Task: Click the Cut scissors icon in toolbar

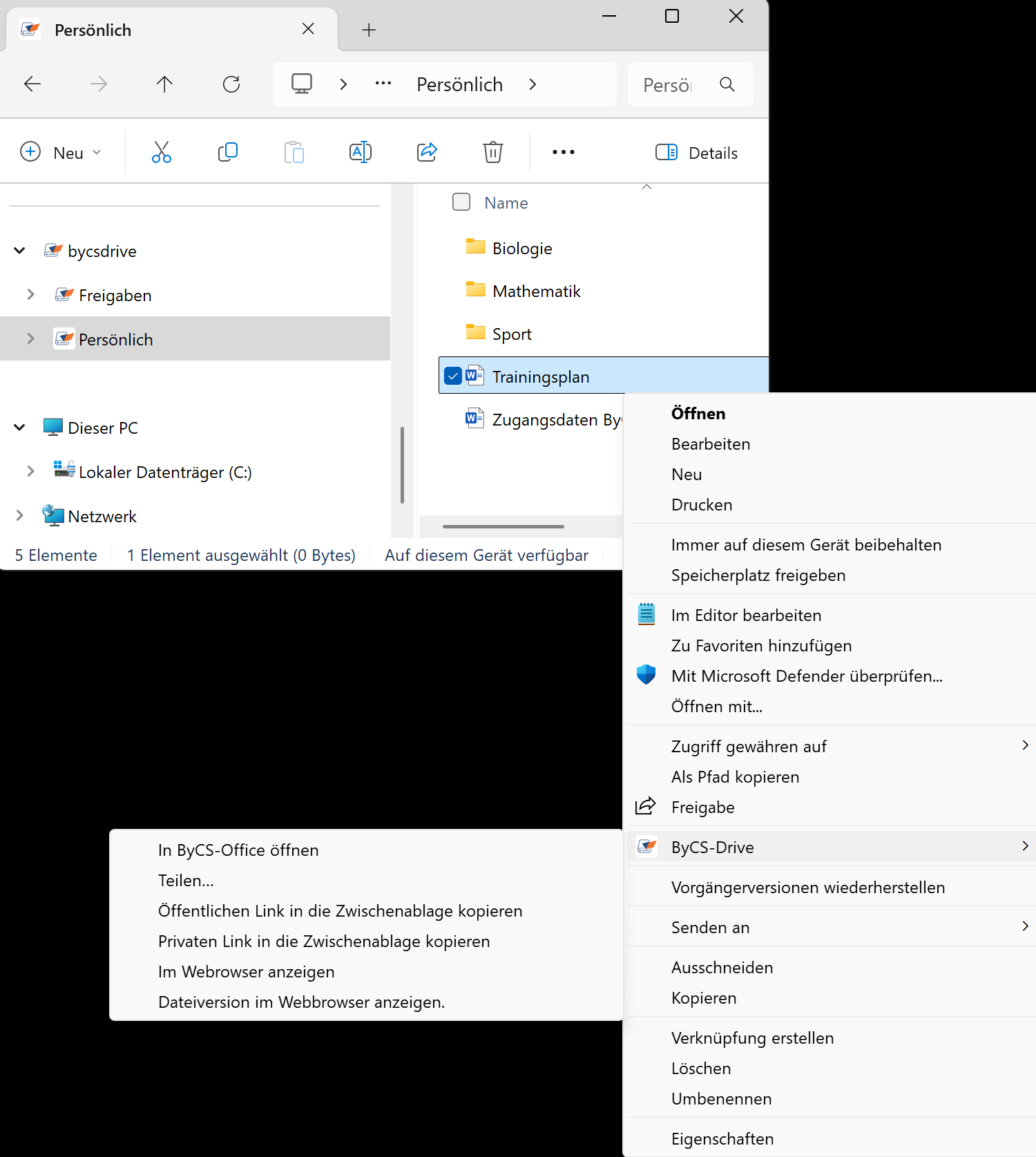Action: pyautogui.click(x=161, y=152)
